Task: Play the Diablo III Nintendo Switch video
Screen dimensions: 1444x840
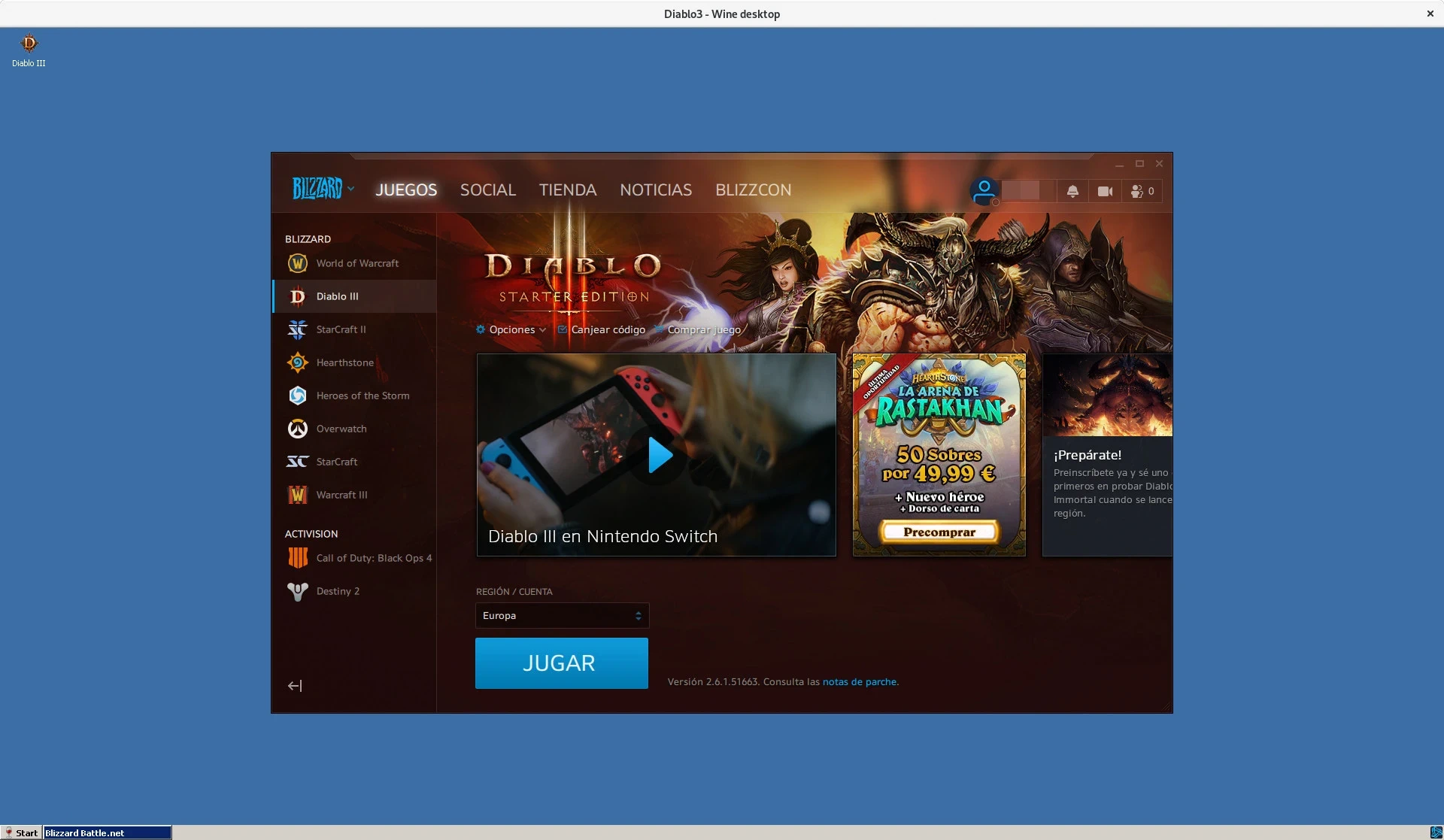Action: (x=660, y=455)
